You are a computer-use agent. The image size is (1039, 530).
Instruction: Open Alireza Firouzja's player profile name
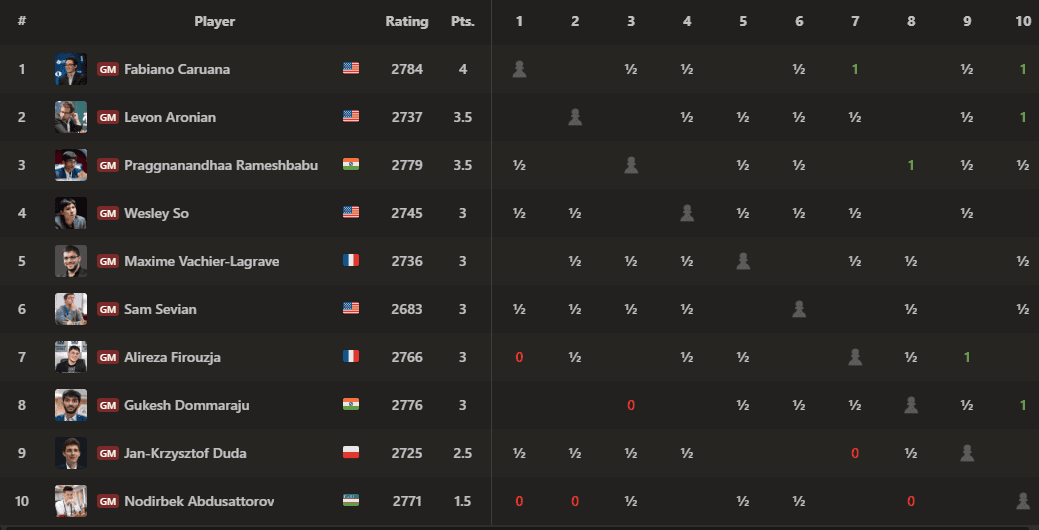[x=170, y=357]
